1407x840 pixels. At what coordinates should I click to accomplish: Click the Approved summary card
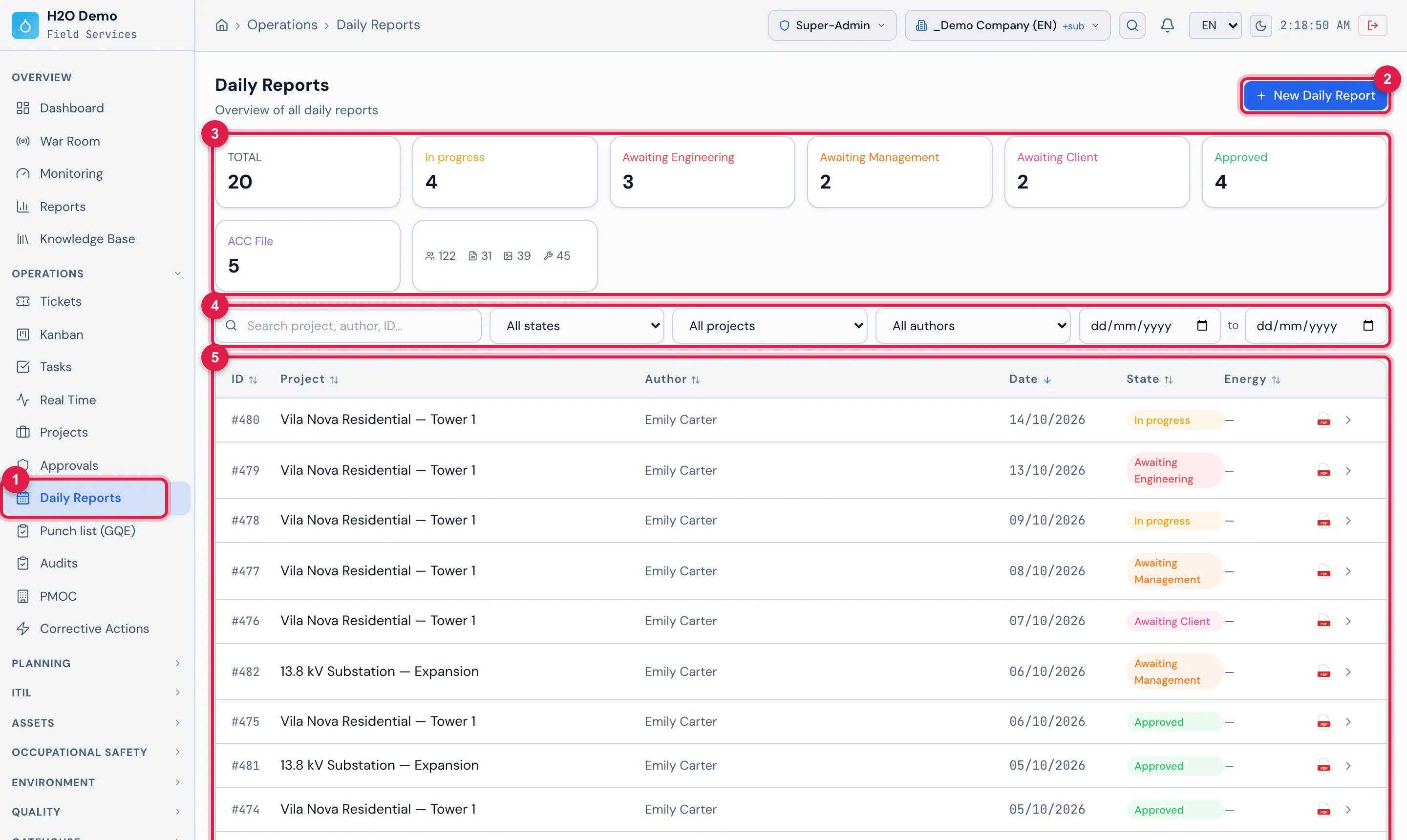(x=1294, y=172)
